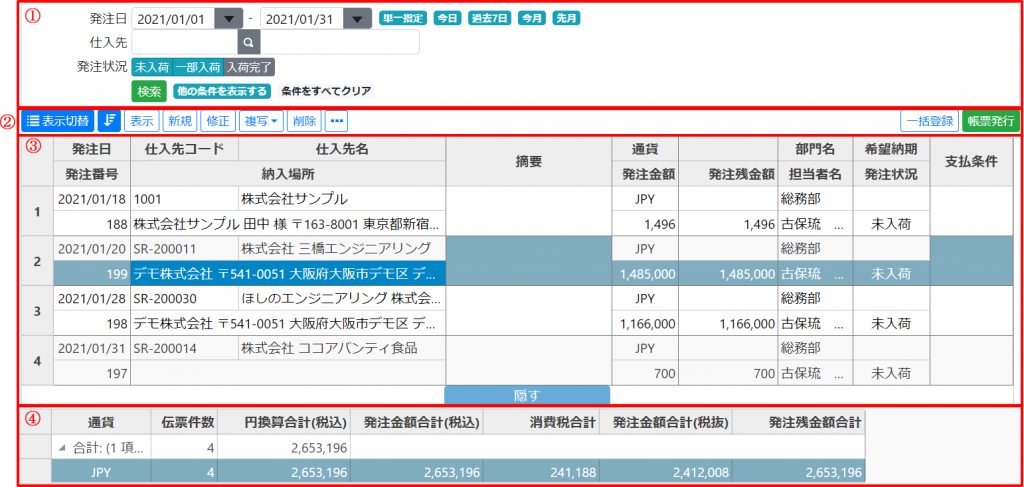Click the sort order icon button
Viewport: 1024px width, 487px height.
(x=109, y=121)
